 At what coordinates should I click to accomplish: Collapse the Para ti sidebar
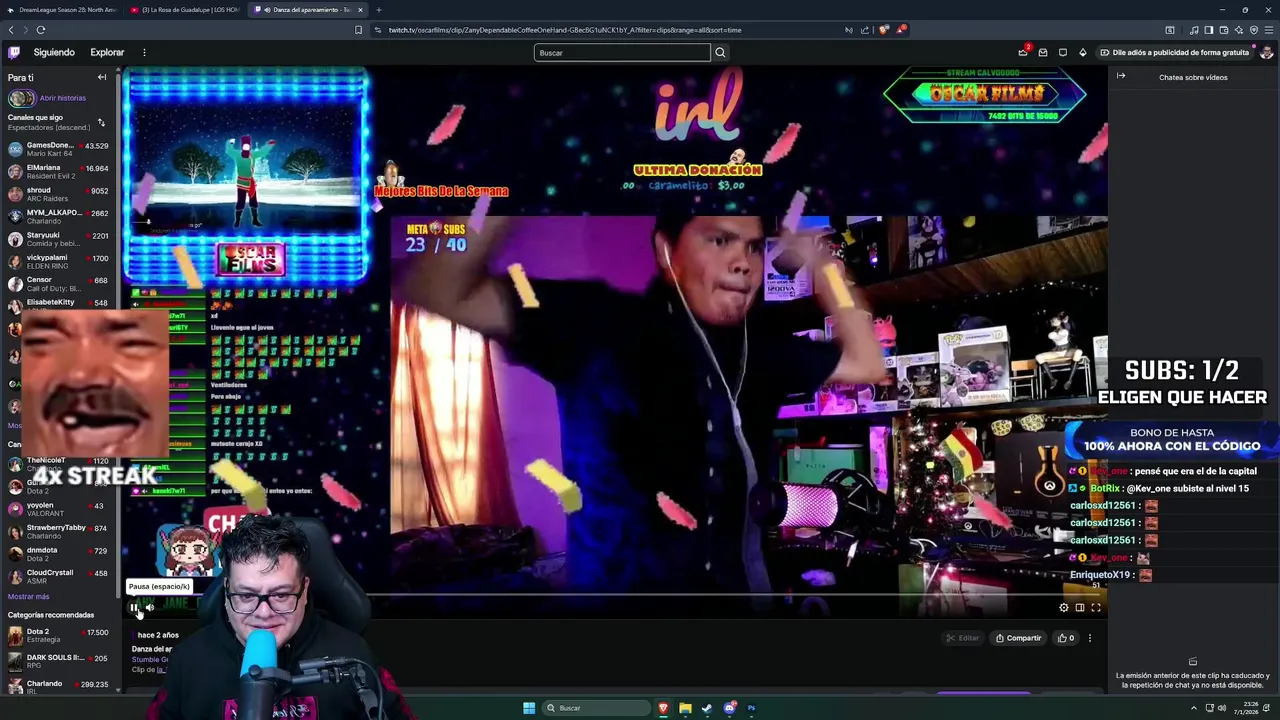pos(101,77)
